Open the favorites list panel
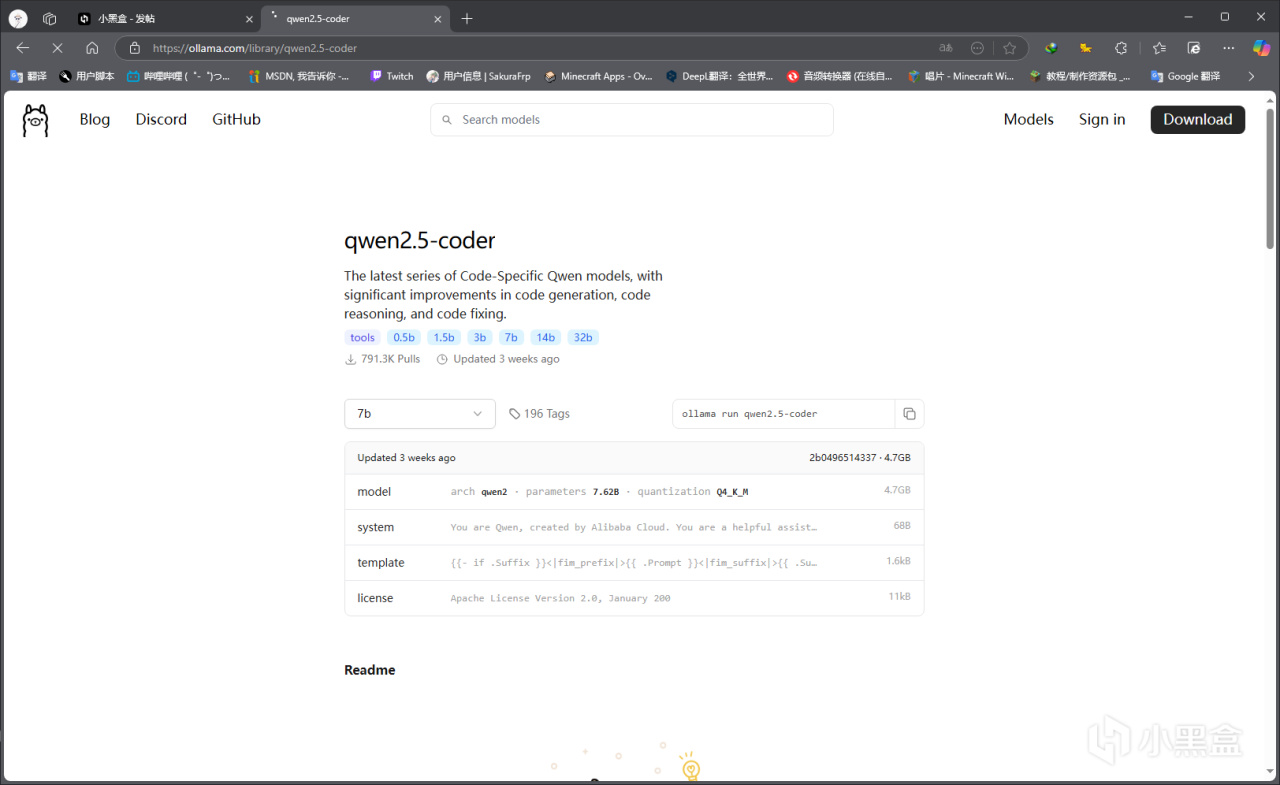 1159,48
